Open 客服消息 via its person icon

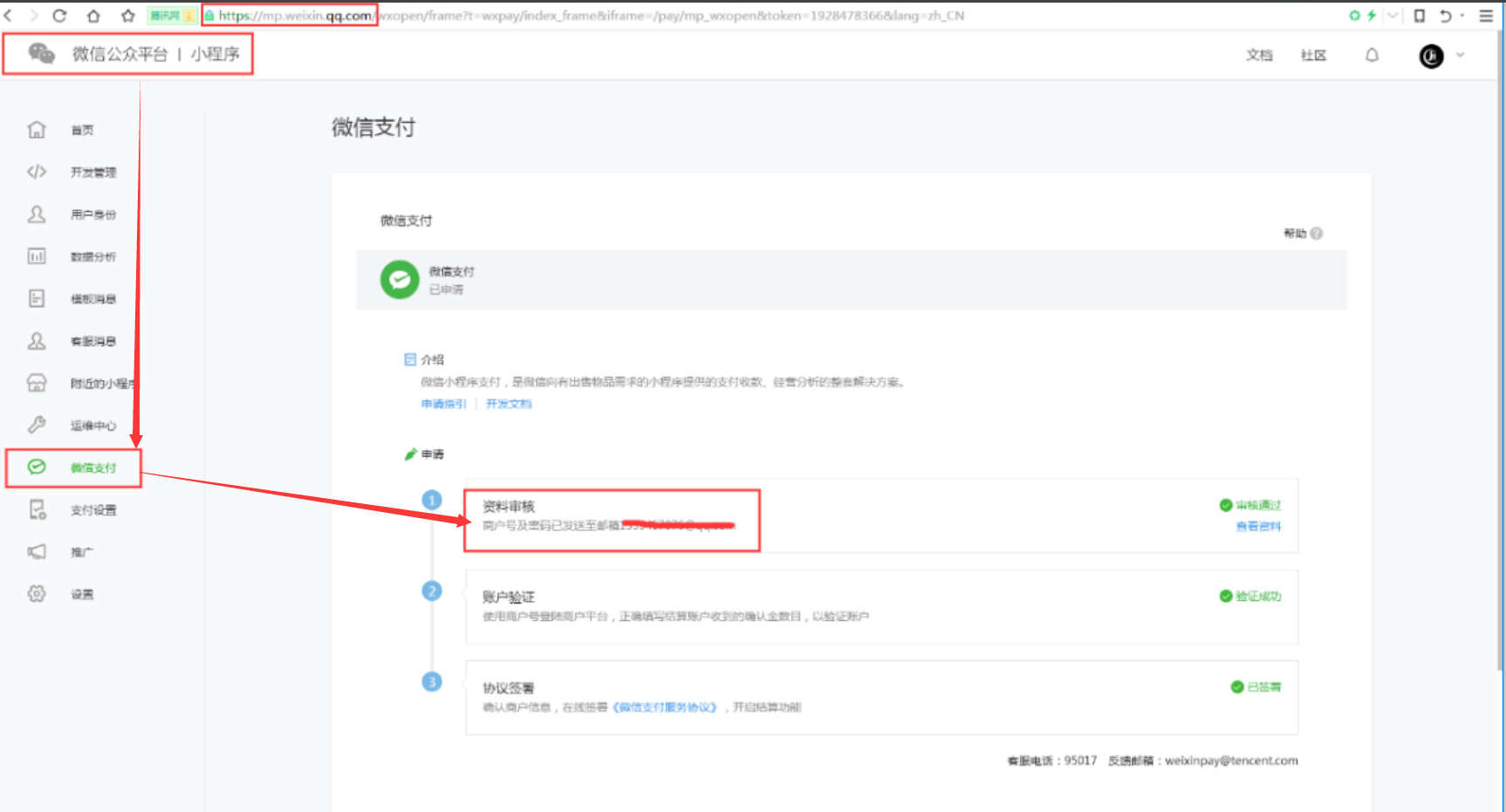[x=37, y=340]
